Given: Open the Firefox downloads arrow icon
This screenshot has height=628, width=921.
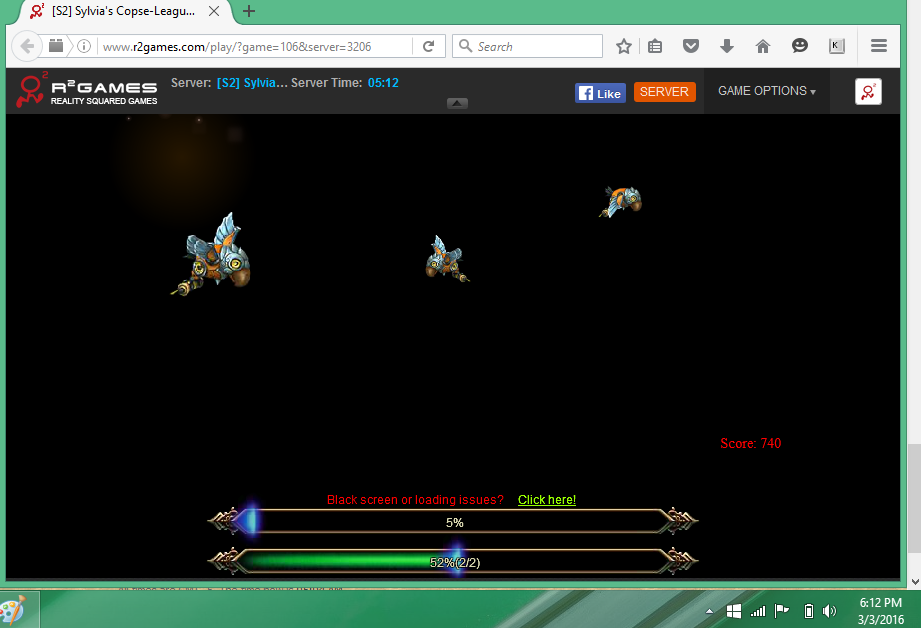Looking at the screenshot, I should (x=727, y=46).
